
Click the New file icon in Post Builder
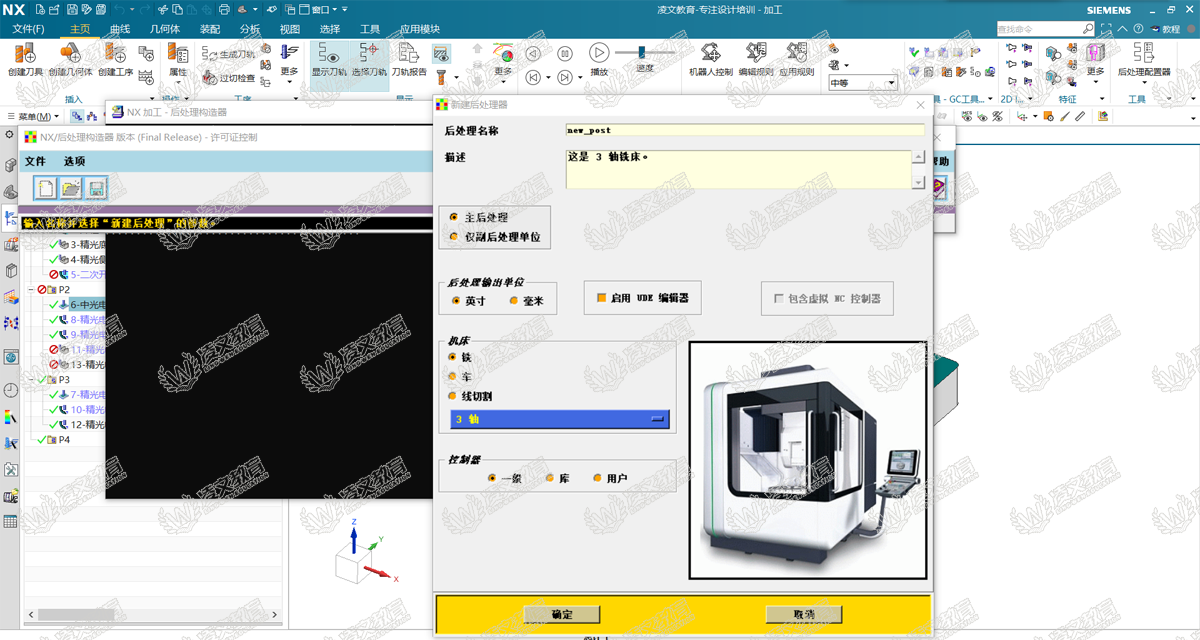point(46,187)
